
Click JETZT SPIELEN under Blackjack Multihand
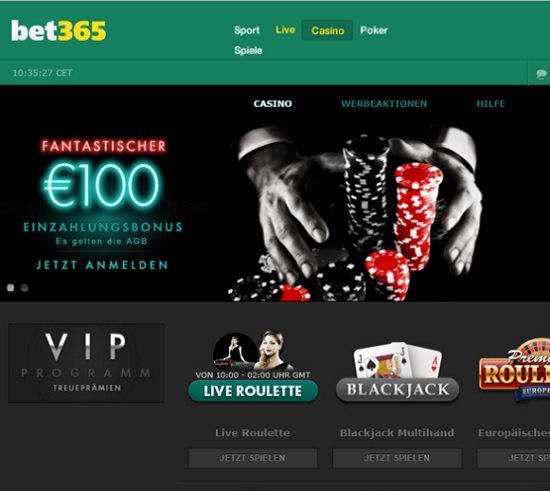pyautogui.click(x=397, y=458)
